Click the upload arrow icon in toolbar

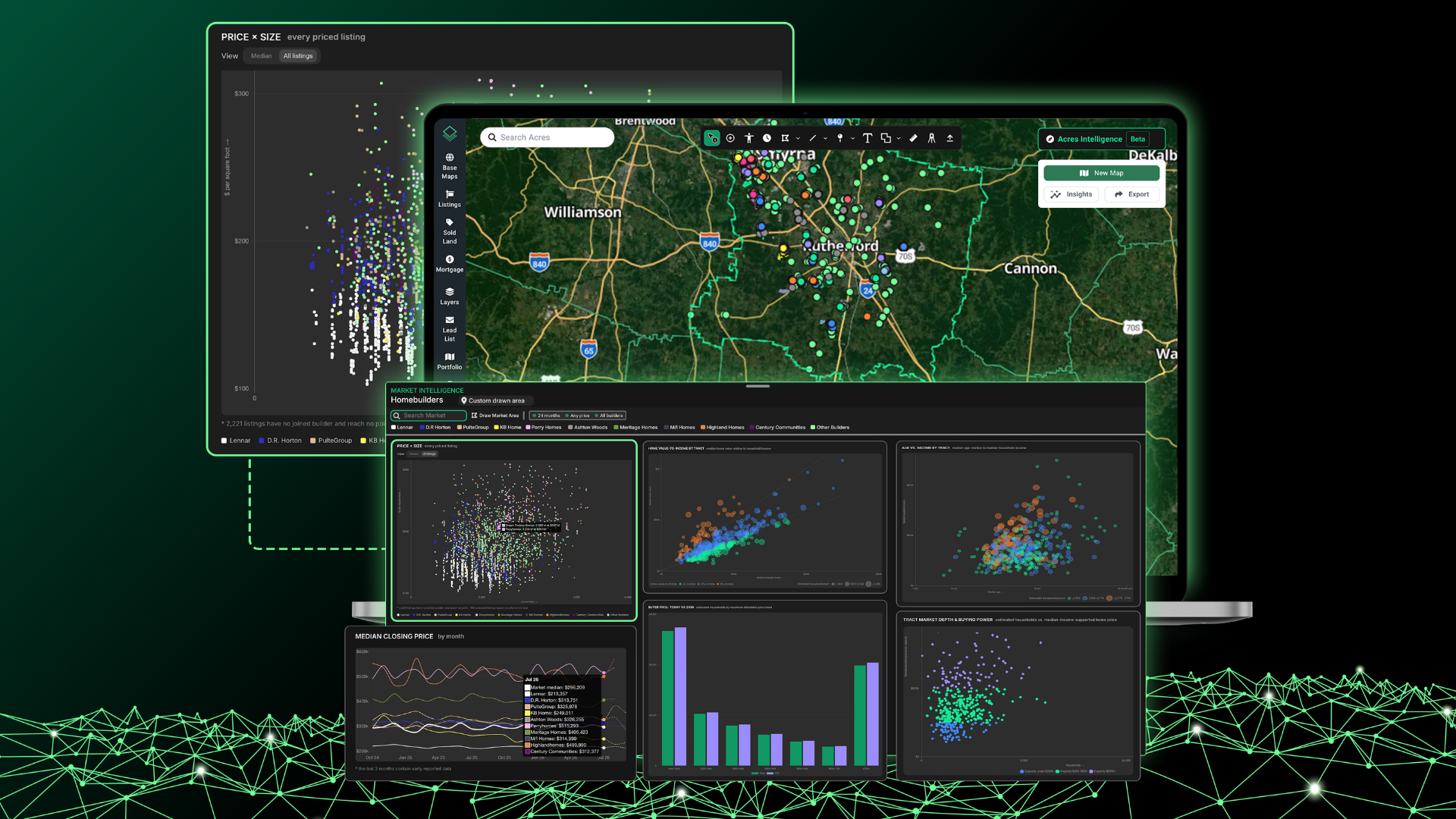[949, 138]
